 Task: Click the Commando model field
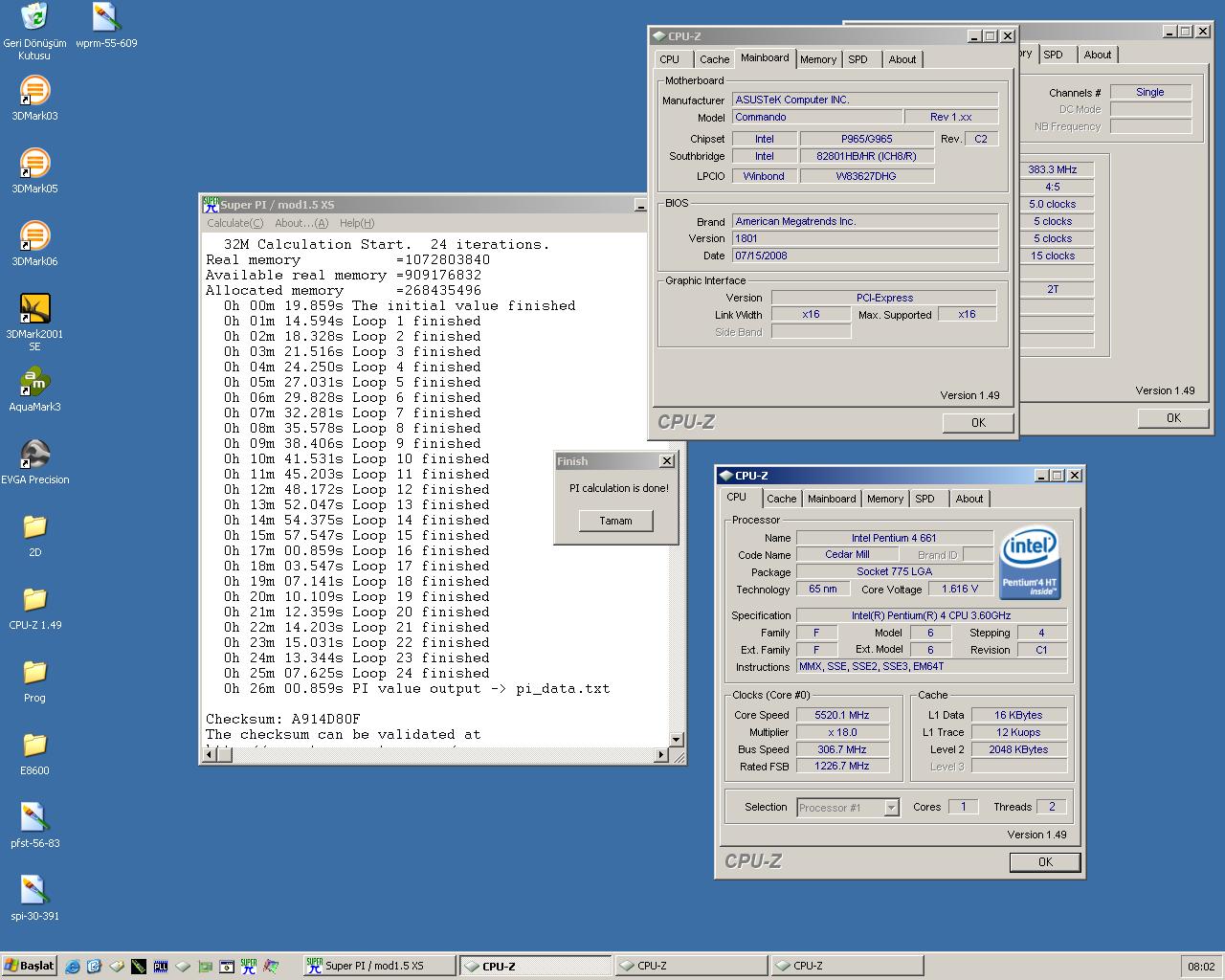click(817, 117)
